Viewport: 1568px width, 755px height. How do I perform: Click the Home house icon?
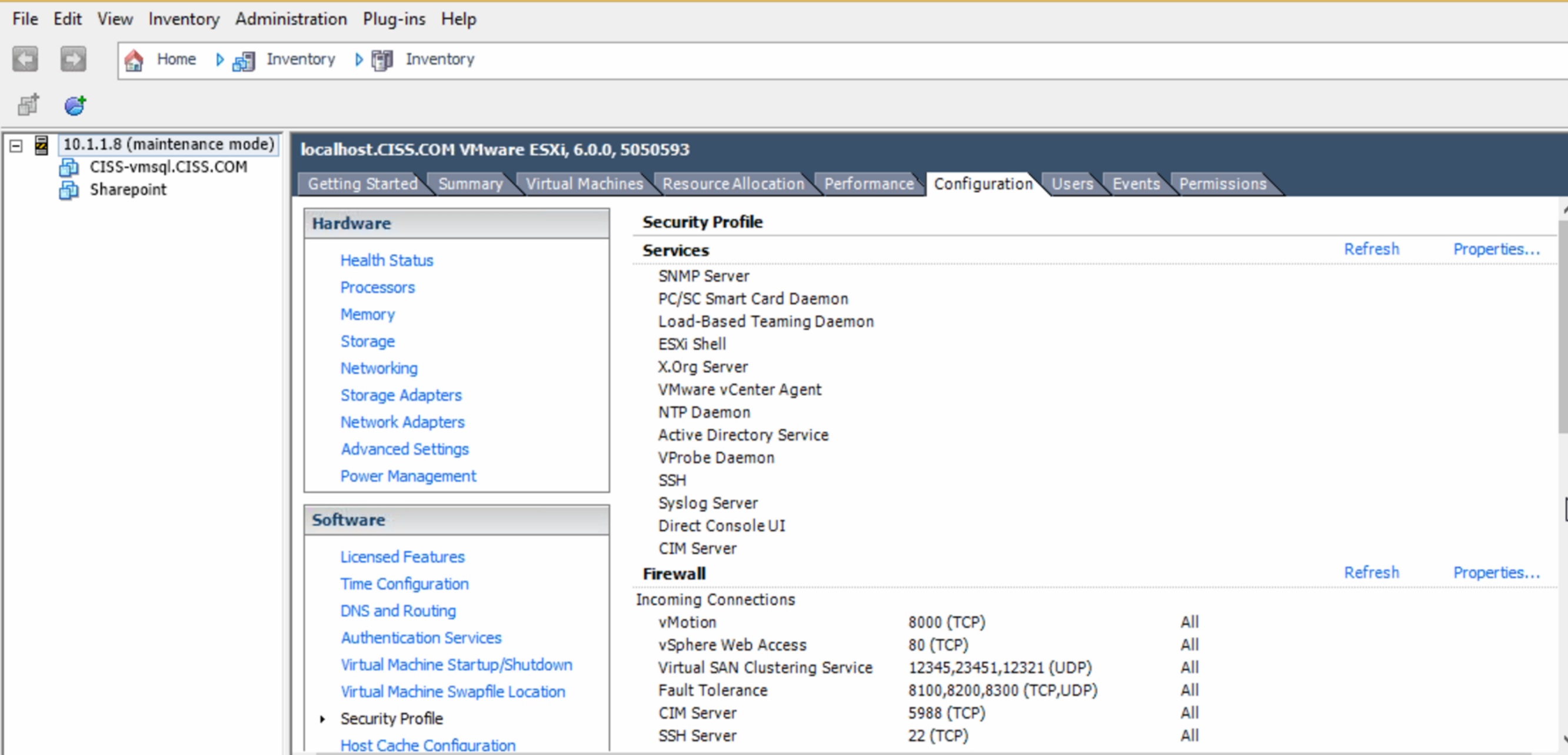(134, 60)
